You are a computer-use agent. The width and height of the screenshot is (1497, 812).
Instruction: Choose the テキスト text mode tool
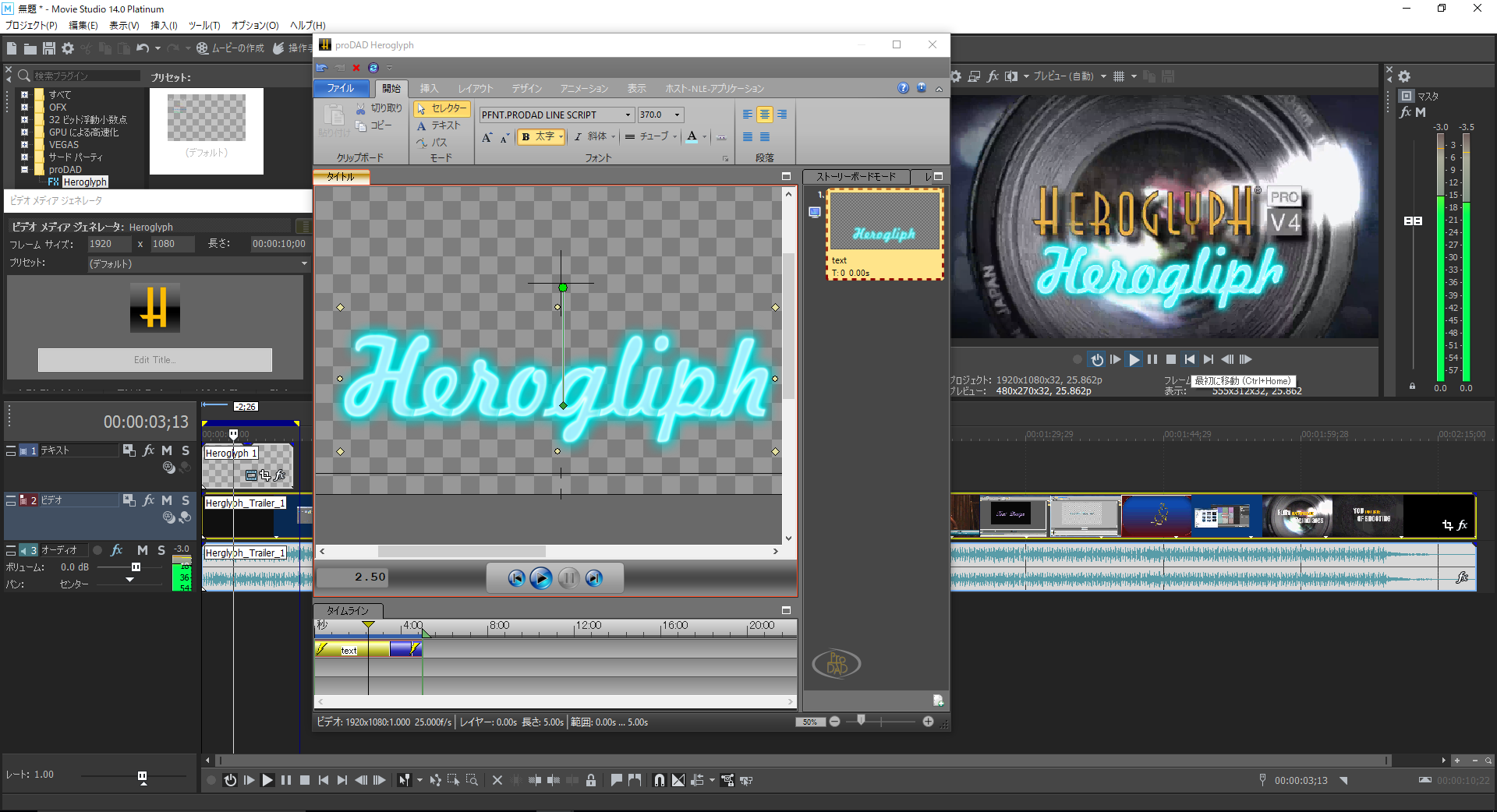pyautogui.click(x=439, y=125)
